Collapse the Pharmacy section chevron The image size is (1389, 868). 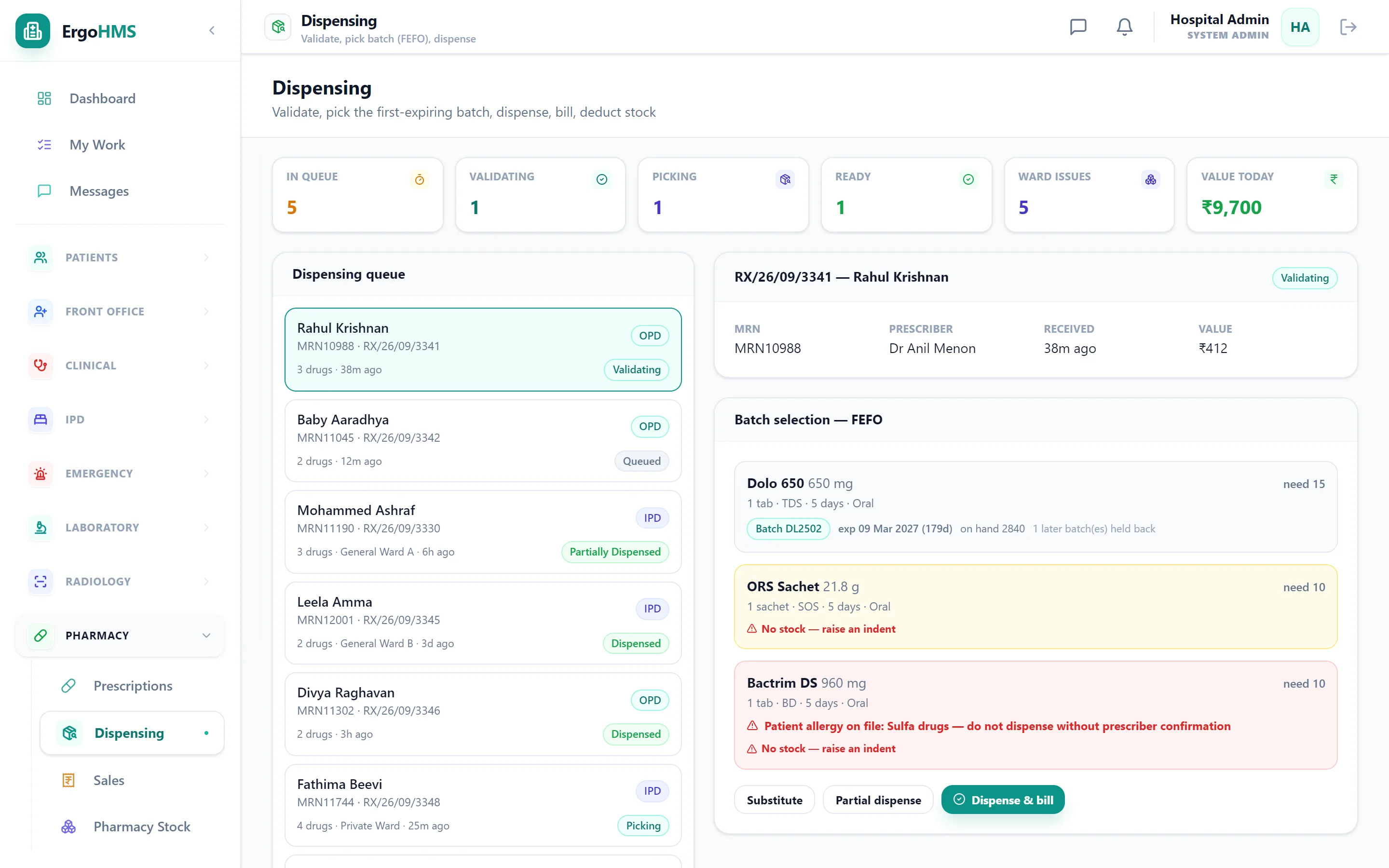tap(206, 635)
